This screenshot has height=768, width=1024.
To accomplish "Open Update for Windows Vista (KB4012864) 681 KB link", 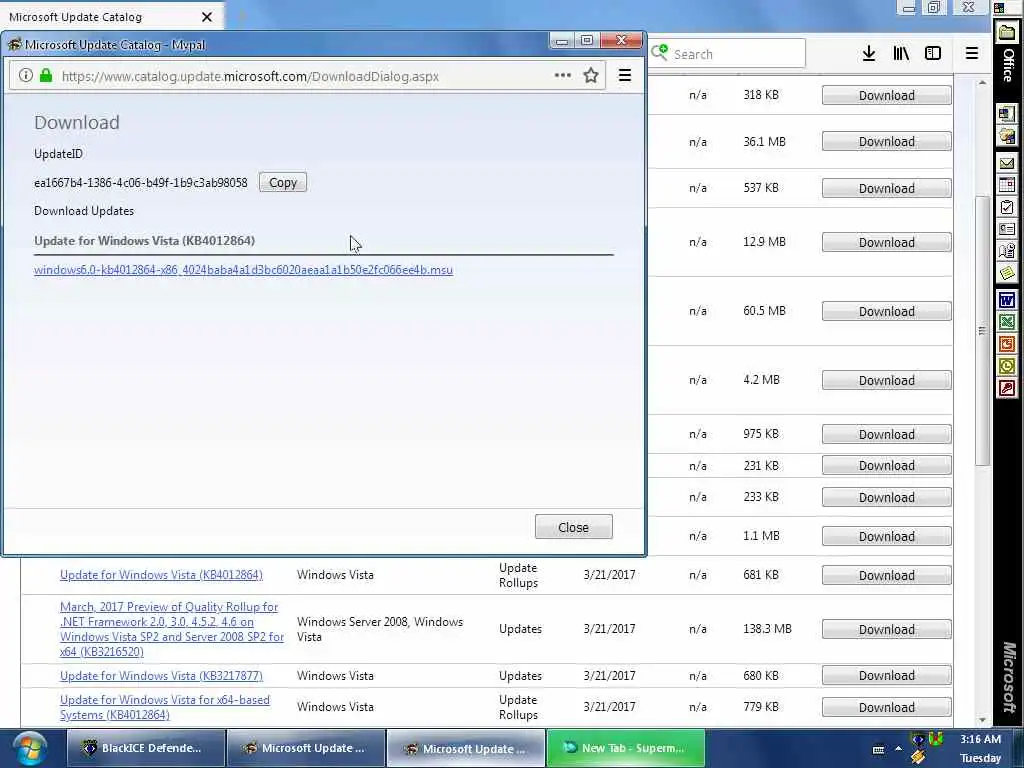I will point(161,575).
